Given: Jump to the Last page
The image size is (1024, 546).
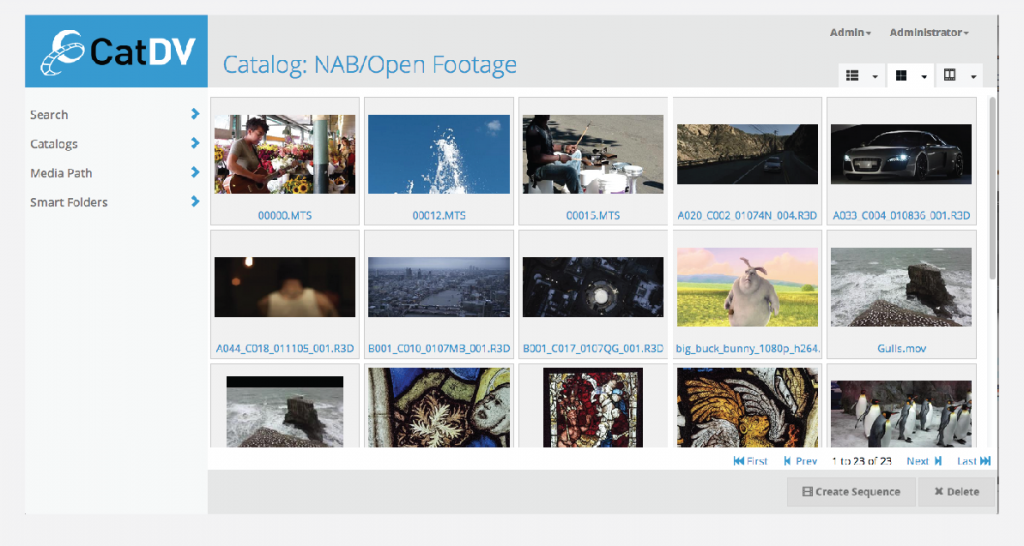Looking at the screenshot, I should pyautogui.click(x=973, y=461).
